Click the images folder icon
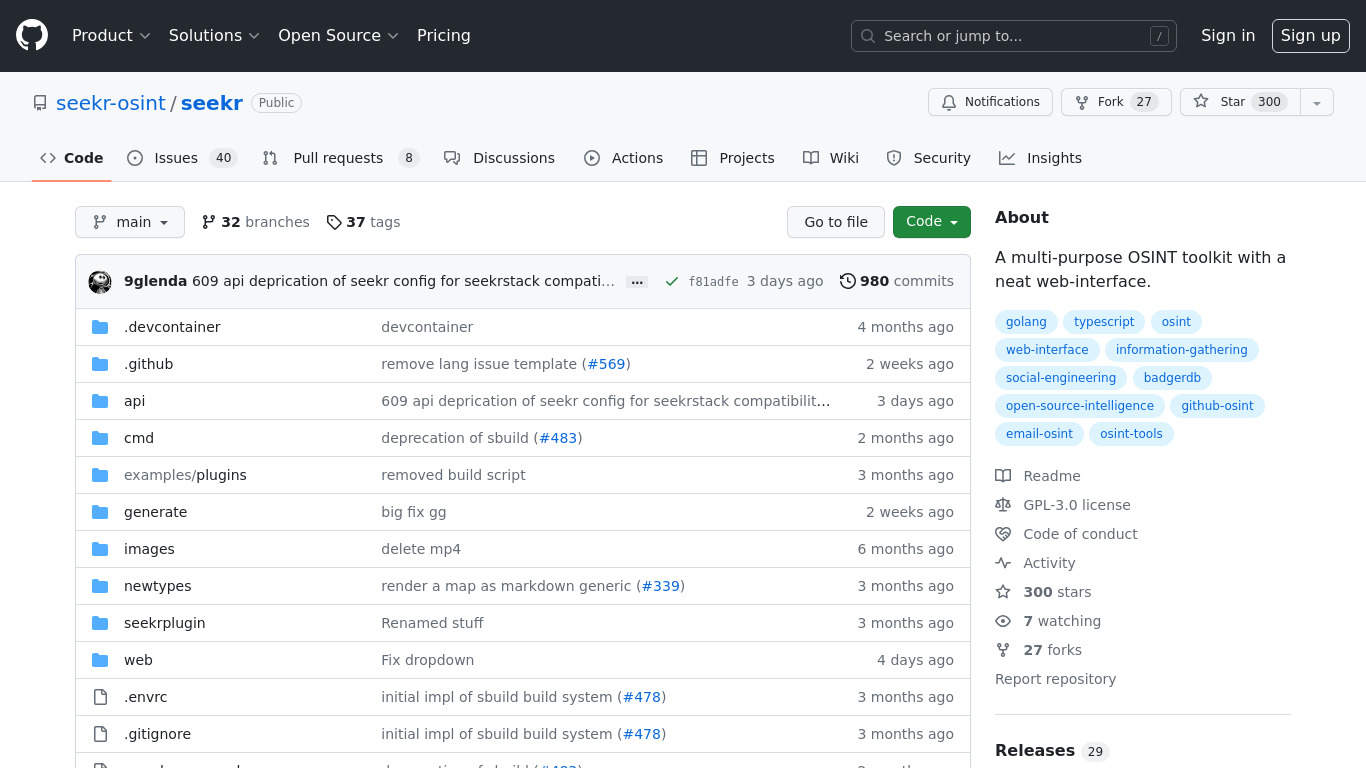 (x=100, y=549)
